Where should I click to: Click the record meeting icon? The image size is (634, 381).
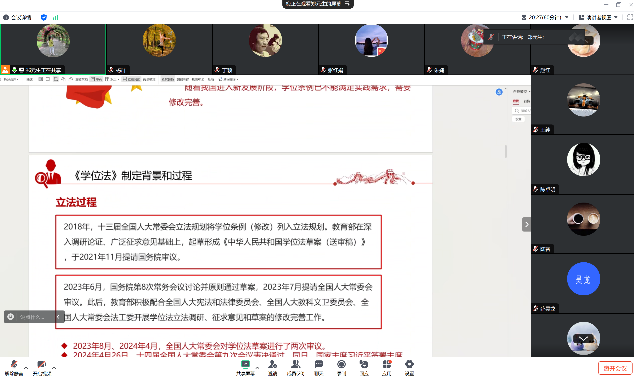342,368
